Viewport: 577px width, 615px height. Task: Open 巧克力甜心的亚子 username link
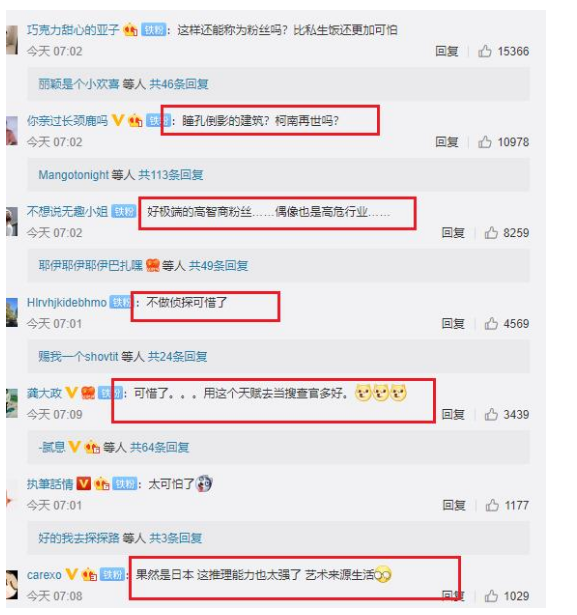coord(73,30)
